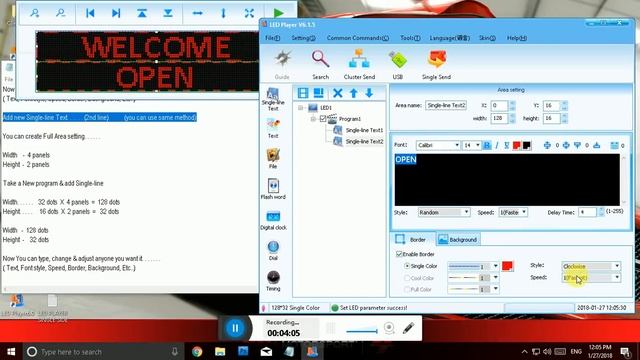Toggle the Program1 checkbox in tree

tap(323, 119)
